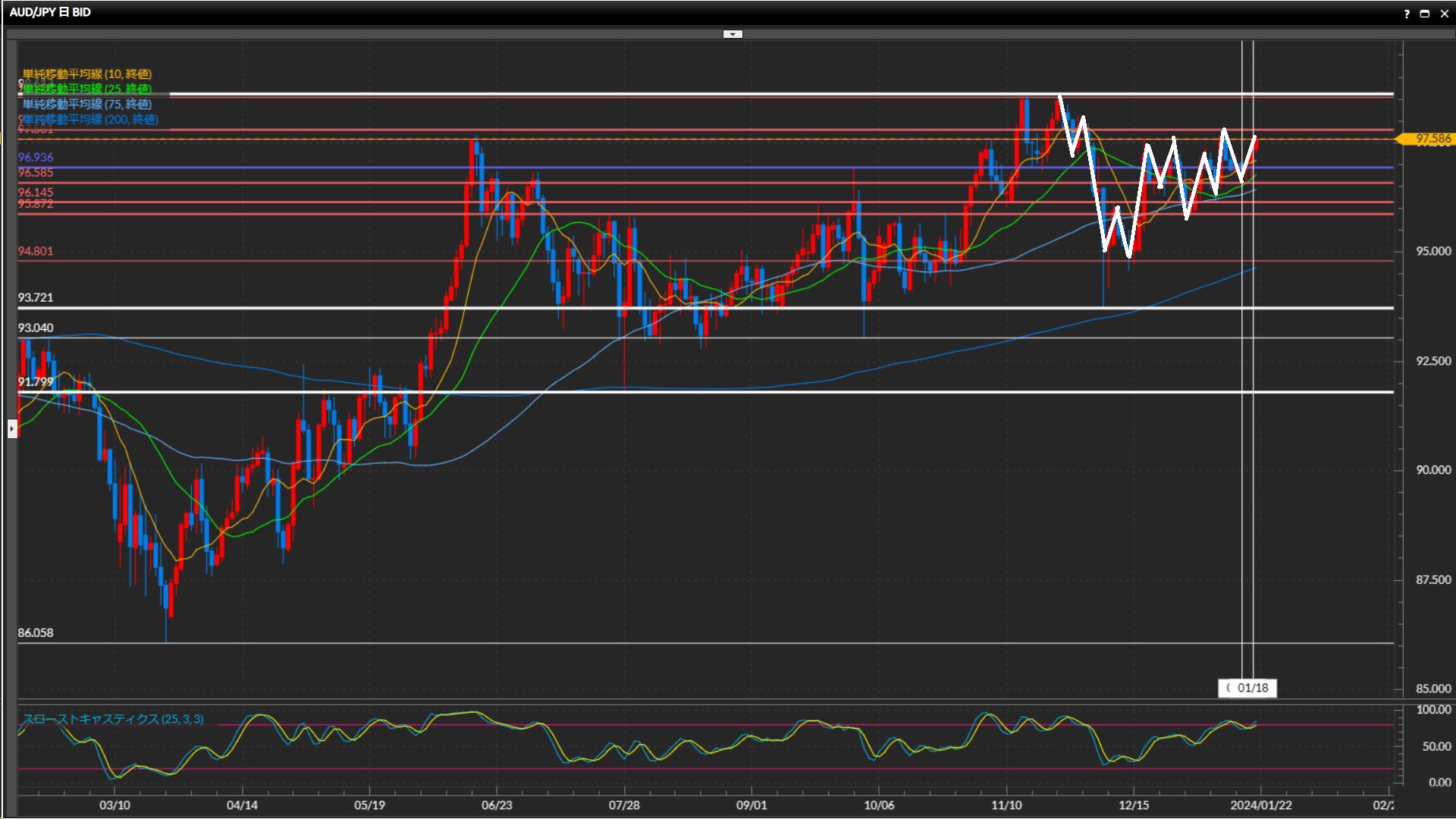The image size is (1456, 819).
Task: Select the Slow Stochastics (25,3,3) indicator label
Action: [x=113, y=719]
